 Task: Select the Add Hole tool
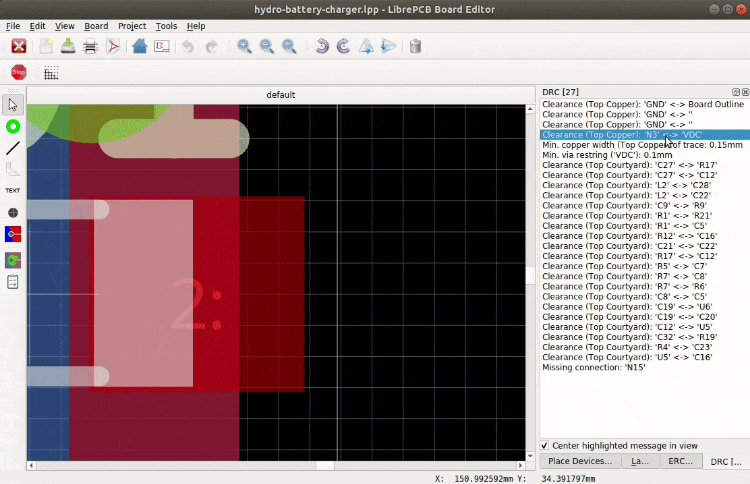point(13,212)
